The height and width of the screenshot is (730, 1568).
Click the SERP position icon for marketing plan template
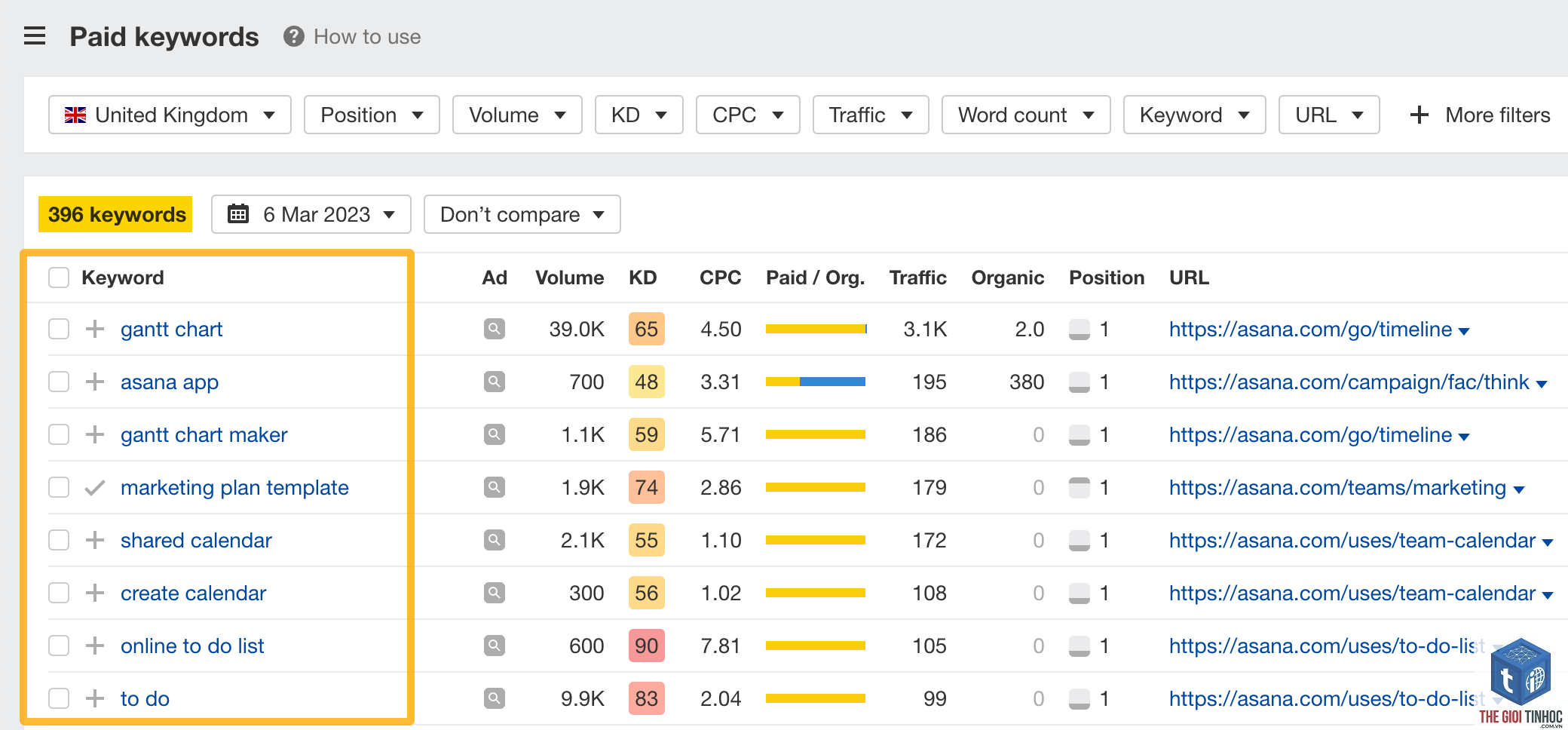[x=1080, y=488]
